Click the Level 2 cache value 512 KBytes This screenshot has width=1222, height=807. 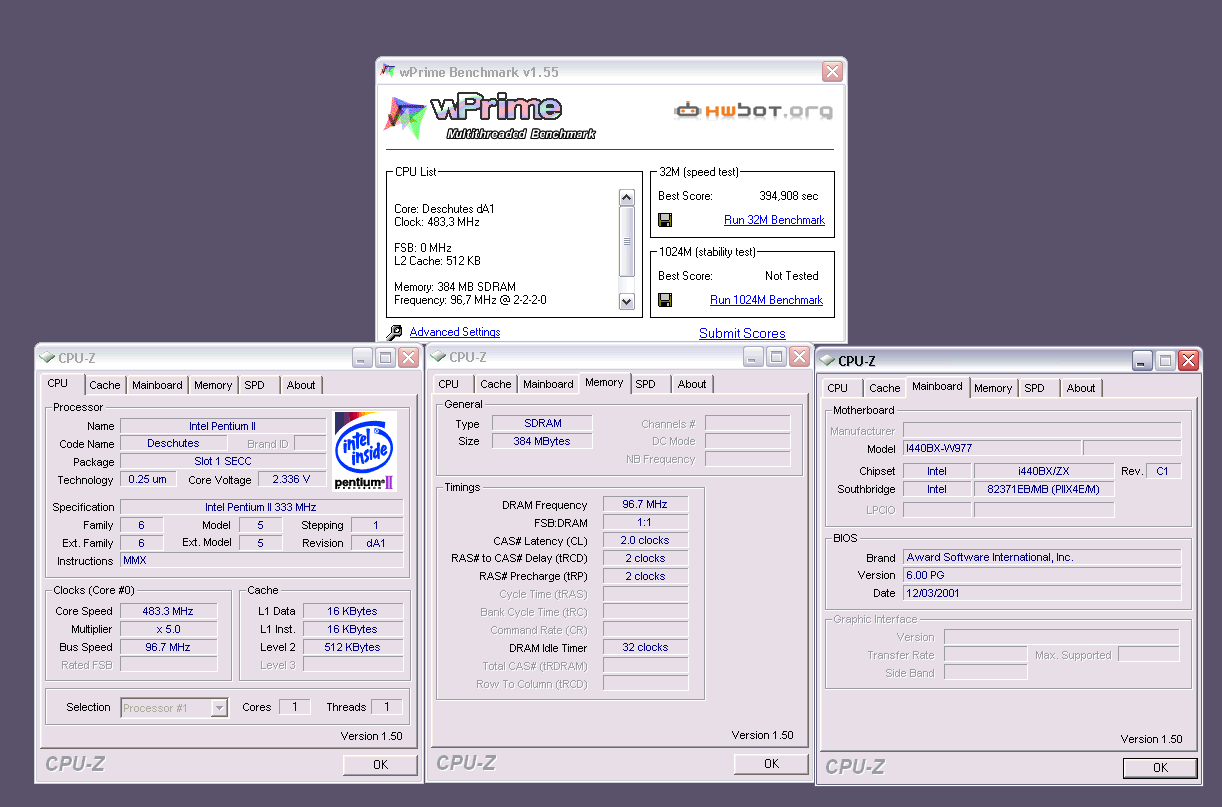(353, 647)
